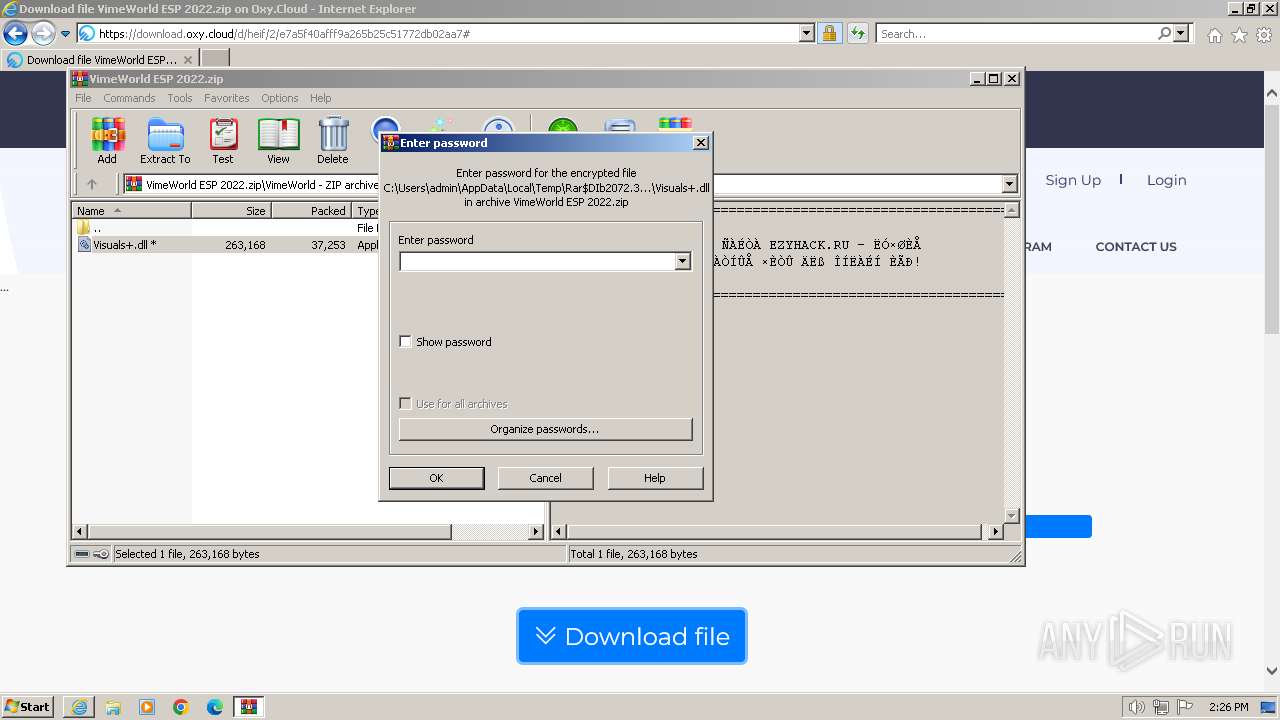Click the blue Download file button
1280x720 pixels.
pyautogui.click(x=632, y=636)
